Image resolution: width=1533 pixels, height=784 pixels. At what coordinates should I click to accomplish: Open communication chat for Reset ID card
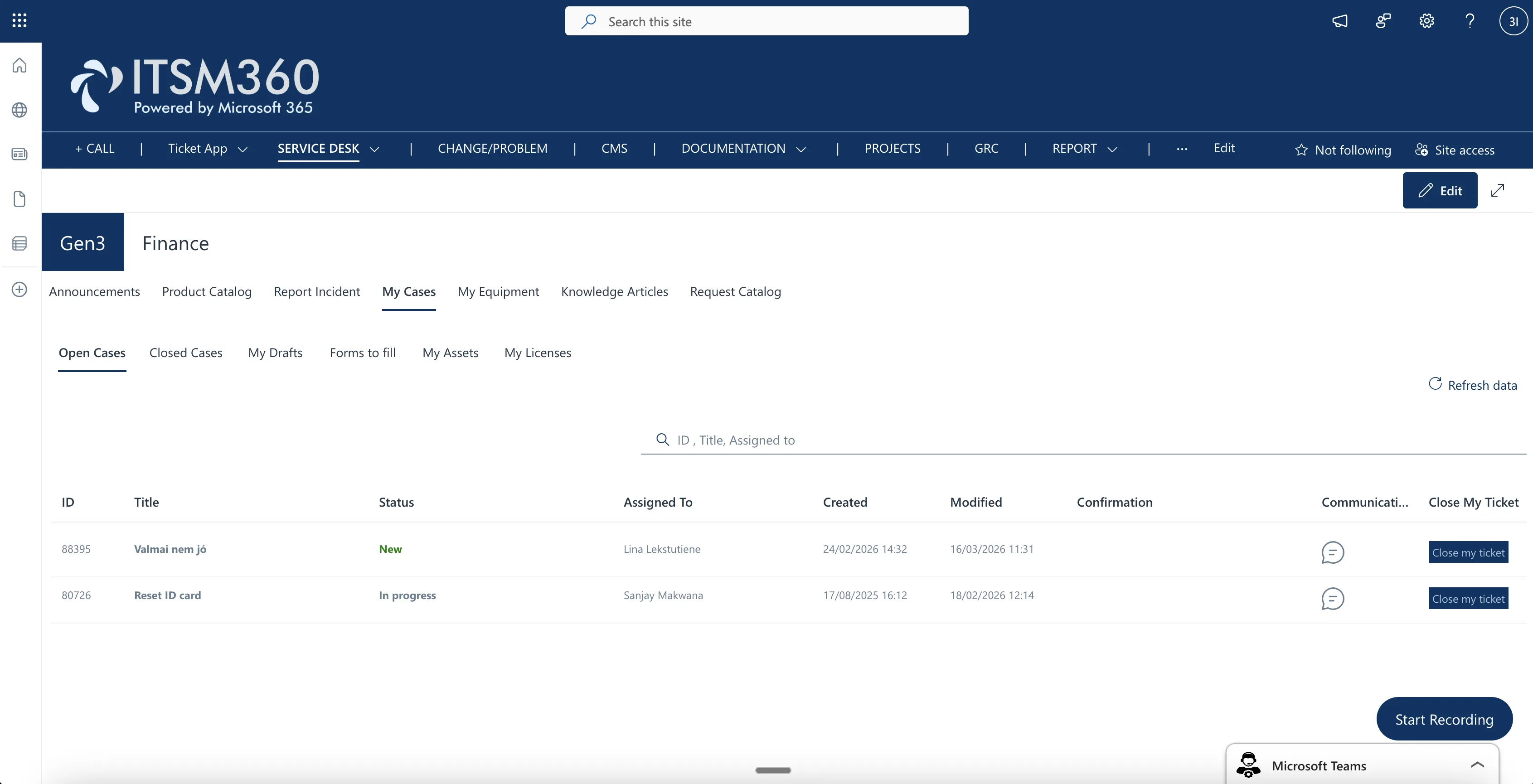coord(1333,598)
